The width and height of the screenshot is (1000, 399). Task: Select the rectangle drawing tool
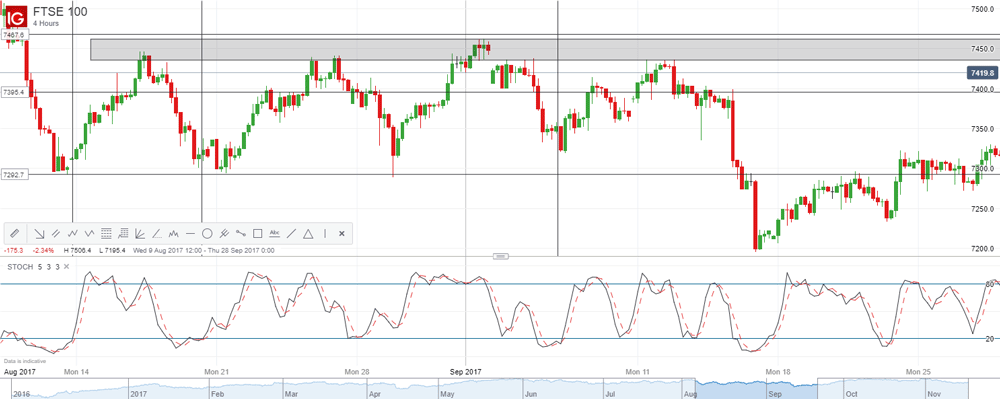click(x=258, y=233)
